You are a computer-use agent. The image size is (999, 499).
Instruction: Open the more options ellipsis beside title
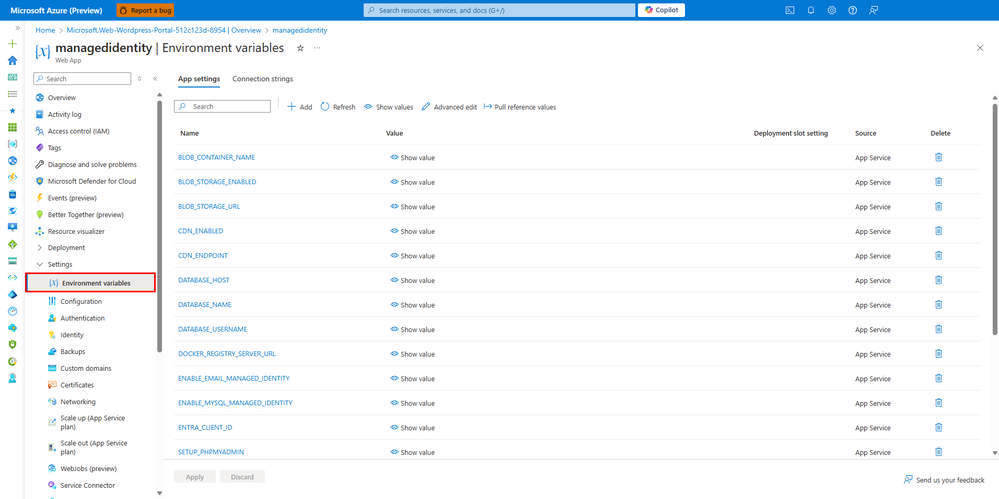(x=317, y=48)
